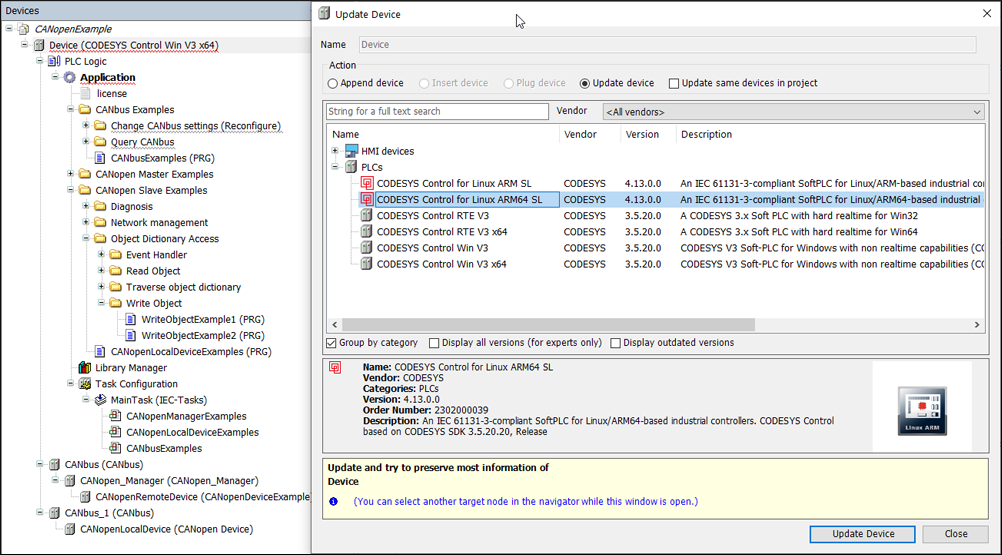Click the horizontal scrollbar thumb in device list
The height and width of the screenshot is (555, 1002).
548,324
